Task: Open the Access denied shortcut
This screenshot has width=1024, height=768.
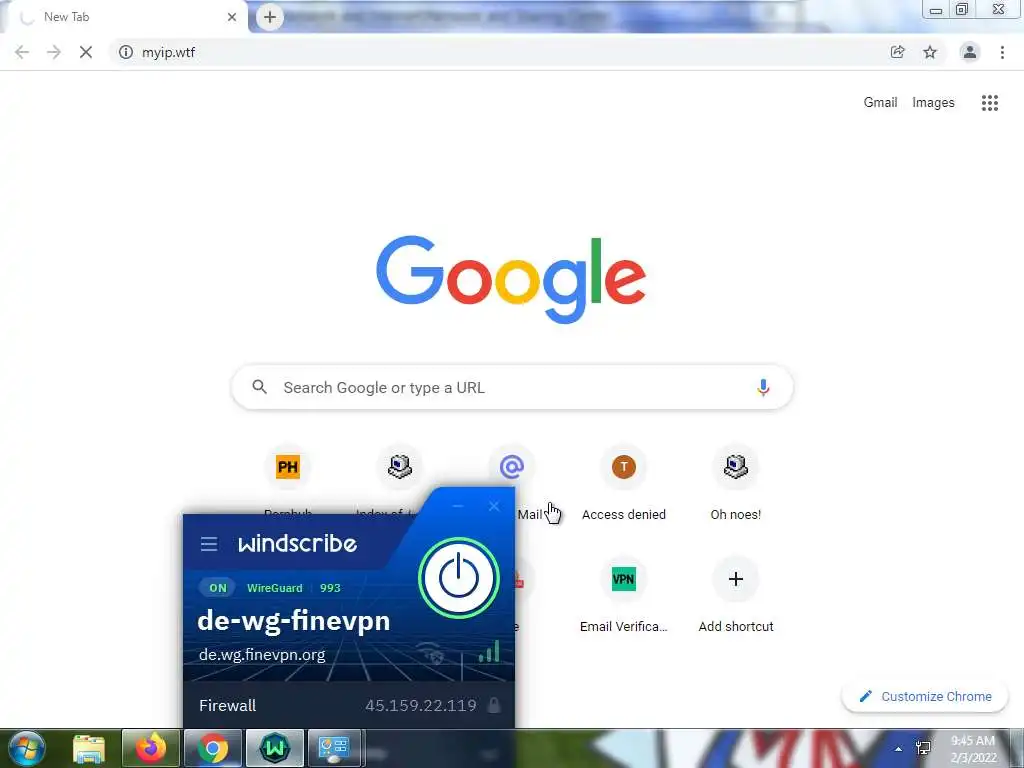Action: 624,483
